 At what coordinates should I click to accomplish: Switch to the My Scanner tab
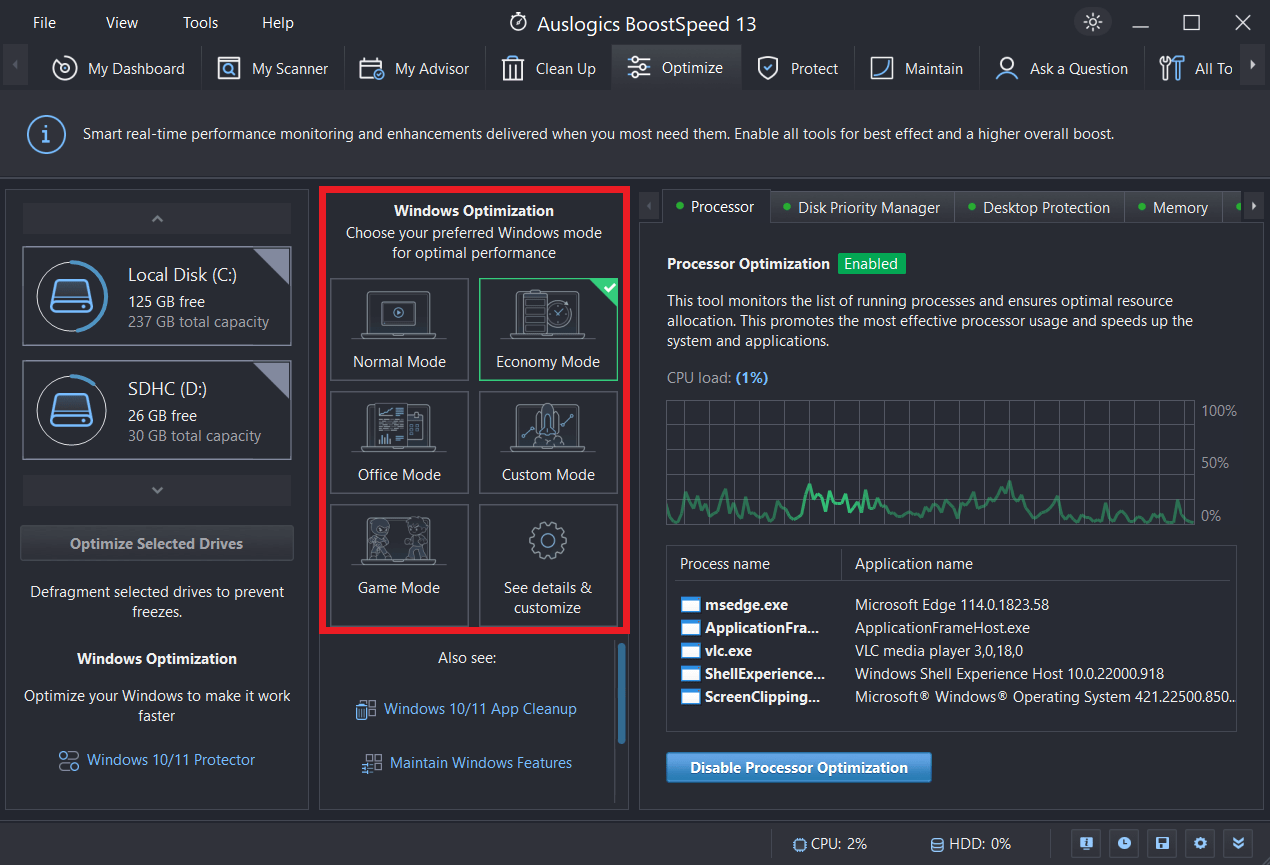(x=273, y=68)
